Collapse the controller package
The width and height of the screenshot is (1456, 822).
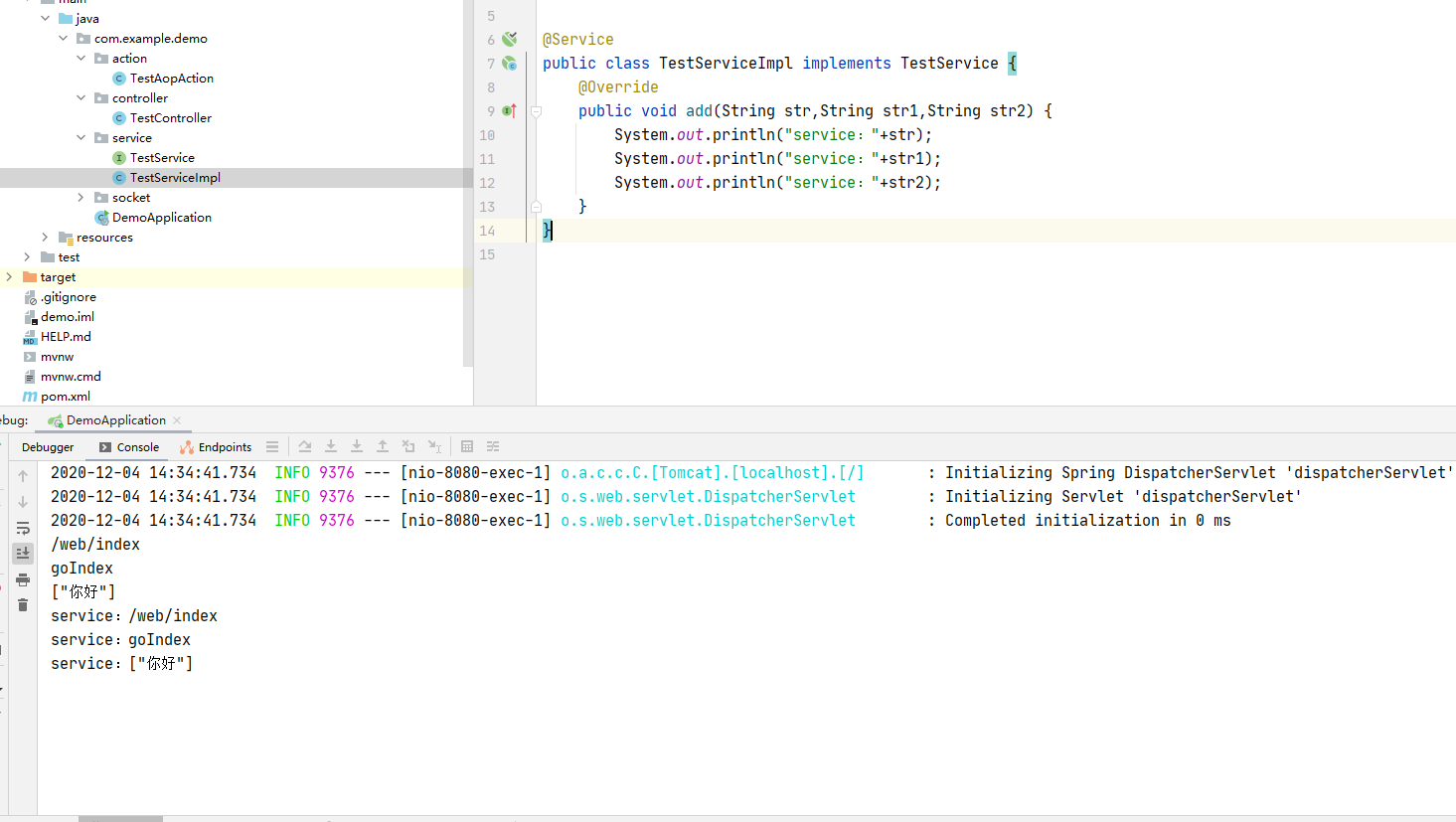click(81, 97)
